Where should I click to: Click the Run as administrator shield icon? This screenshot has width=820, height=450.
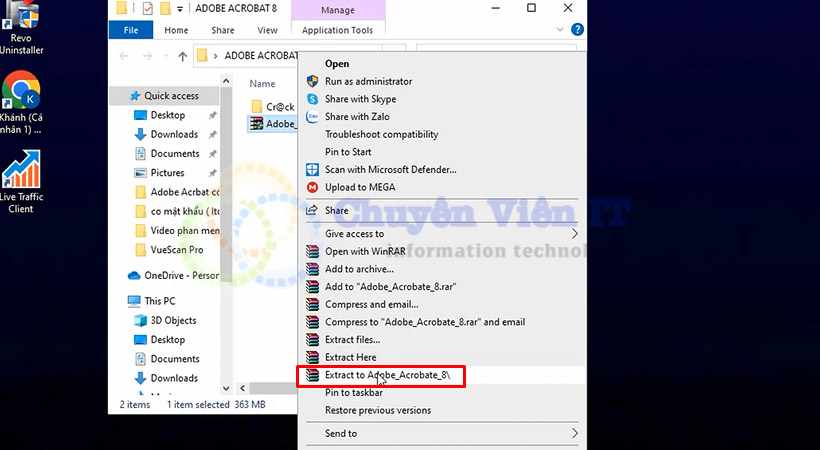(312, 81)
